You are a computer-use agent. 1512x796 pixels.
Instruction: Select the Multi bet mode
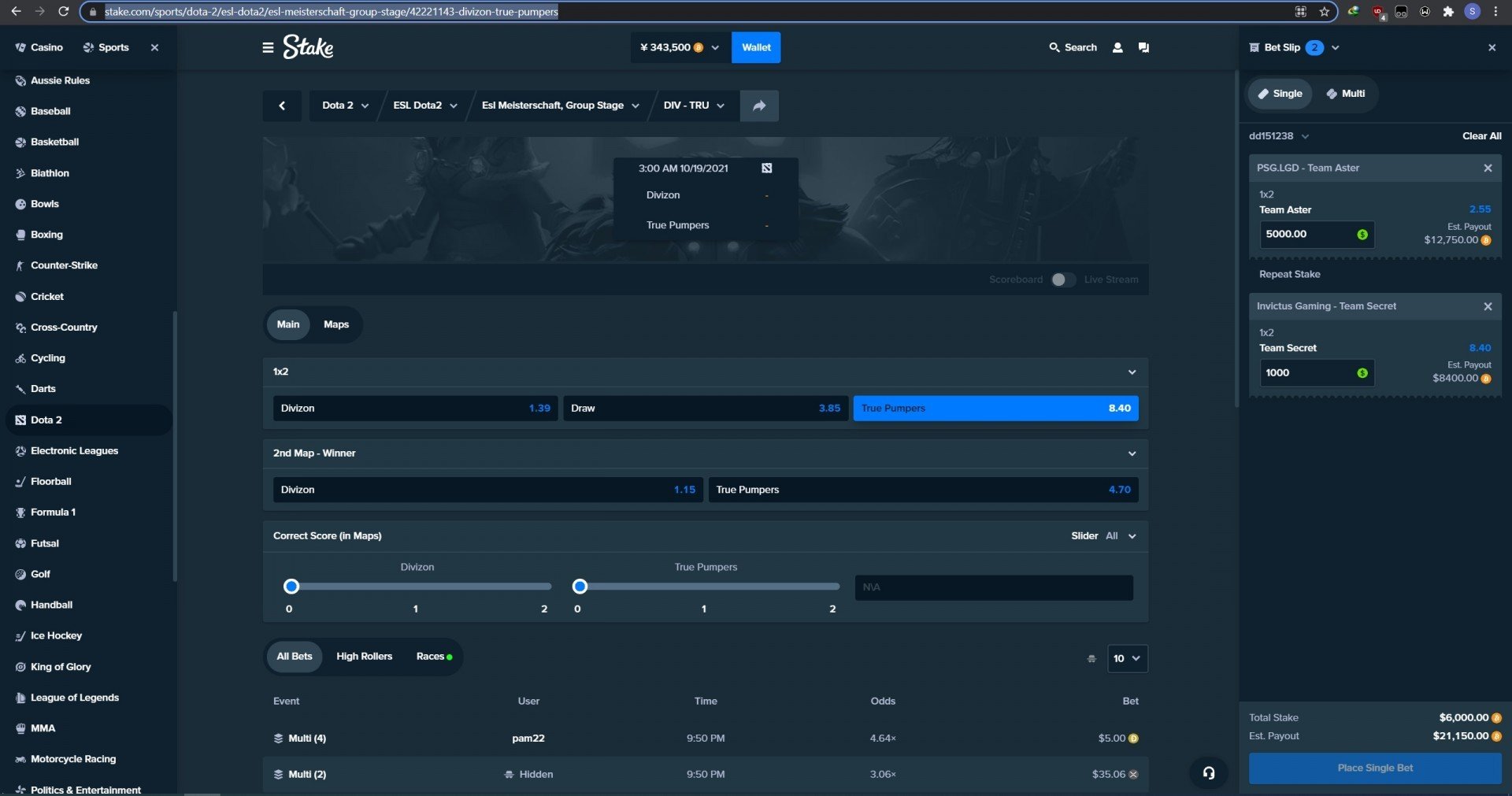pyautogui.click(x=1346, y=94)
